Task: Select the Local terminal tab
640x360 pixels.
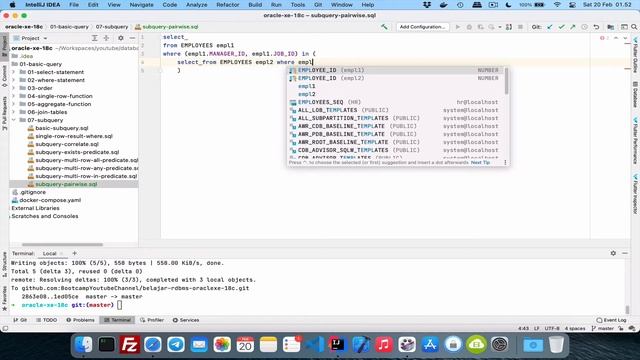Action: [x=49, y=253]
